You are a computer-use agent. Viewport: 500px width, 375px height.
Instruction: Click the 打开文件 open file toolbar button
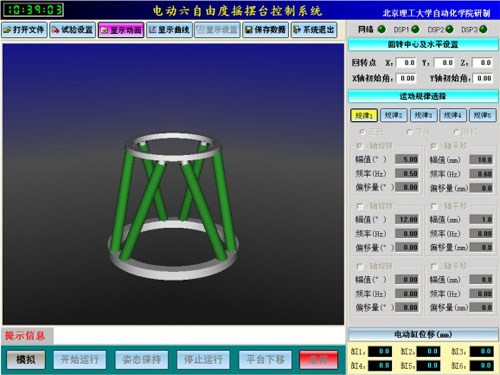coord(24,30)
